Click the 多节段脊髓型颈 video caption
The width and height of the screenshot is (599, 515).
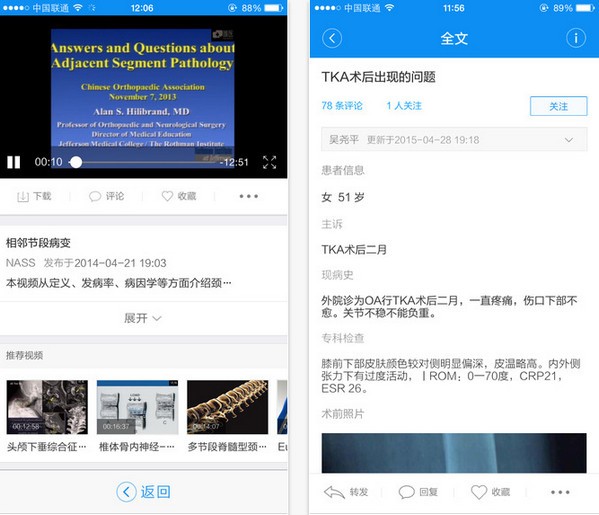tap(227, 447)
